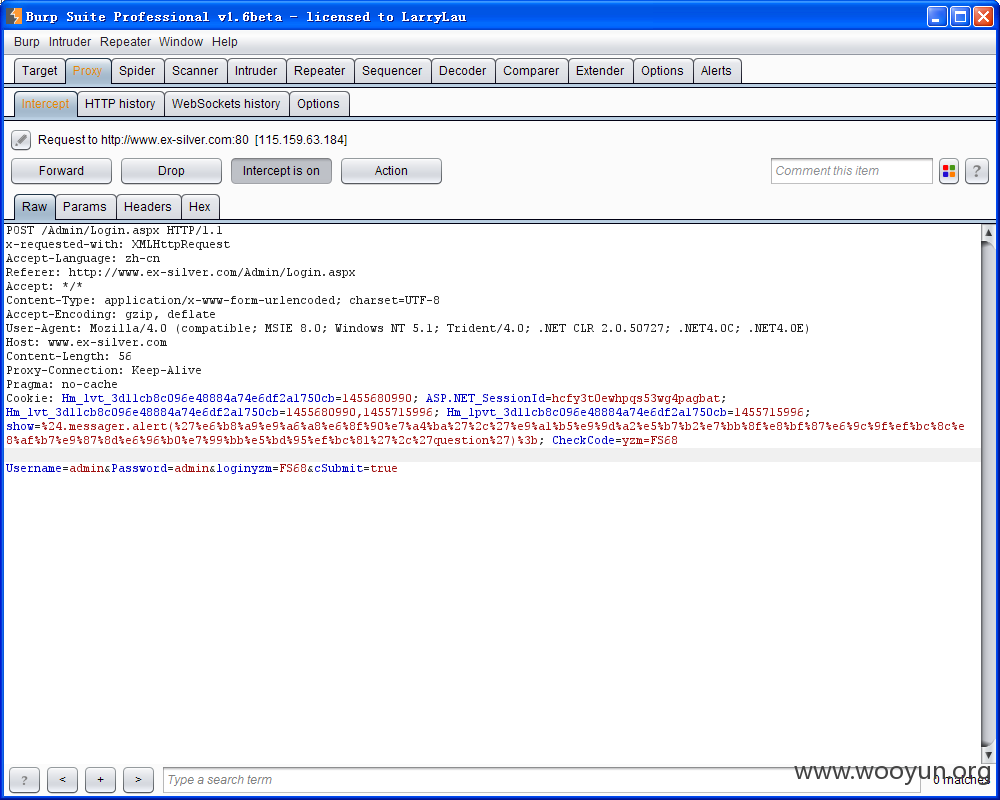Click the Username=admin parameter in request body
1000x800 pixels.
coord(55,468)
